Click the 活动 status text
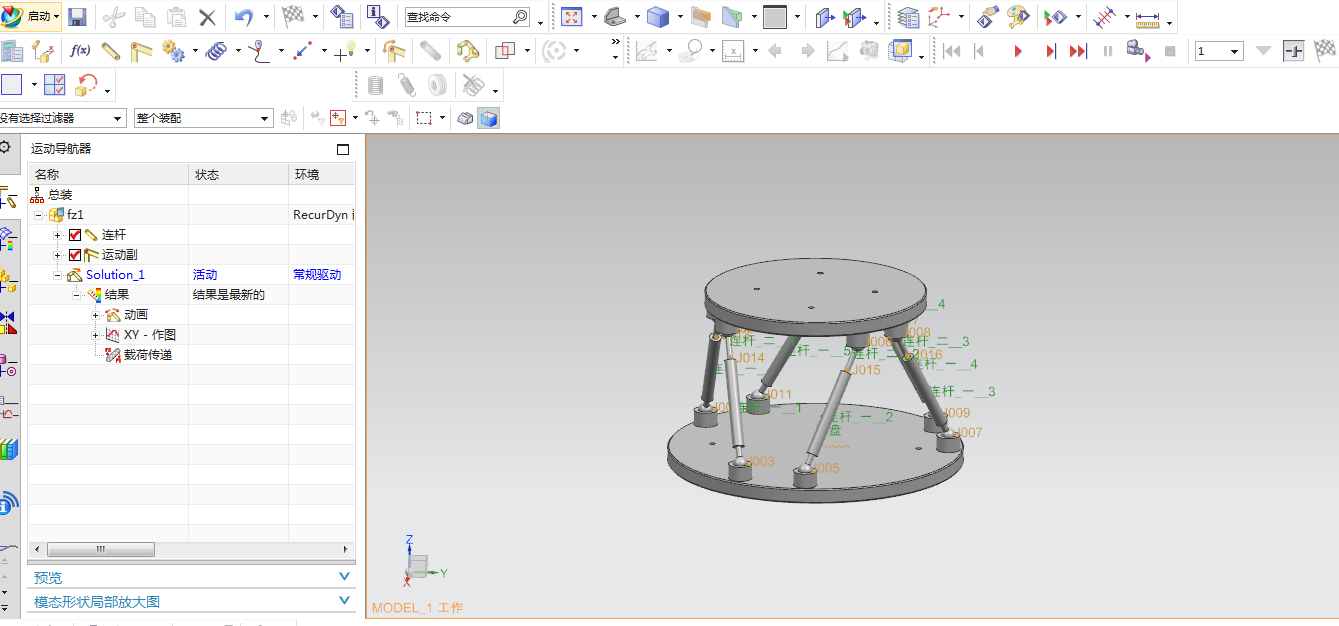 (205, 275)
